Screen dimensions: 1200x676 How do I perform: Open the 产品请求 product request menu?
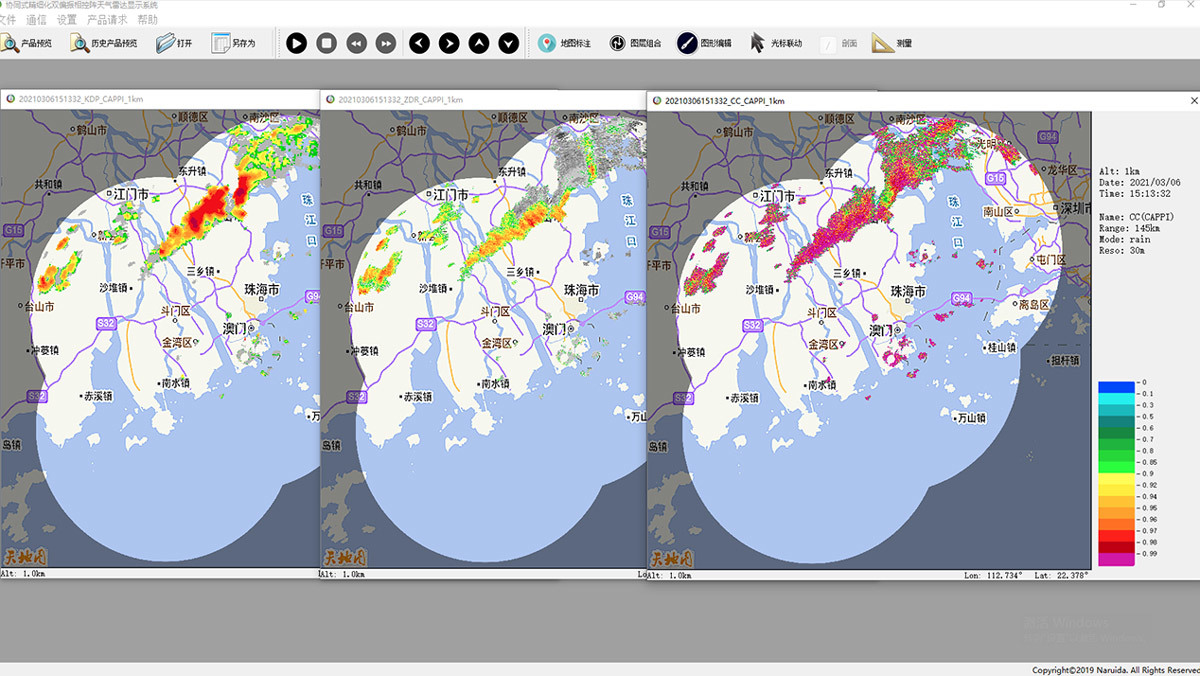(106, 20)
